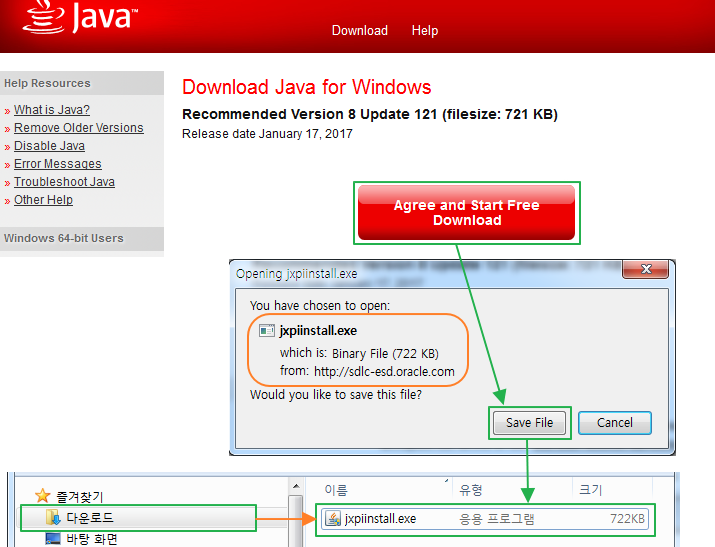Viewport: 715px width, 547px height.
Task: Open 'Remove Older Versions' link
Action: pos(78,128)
